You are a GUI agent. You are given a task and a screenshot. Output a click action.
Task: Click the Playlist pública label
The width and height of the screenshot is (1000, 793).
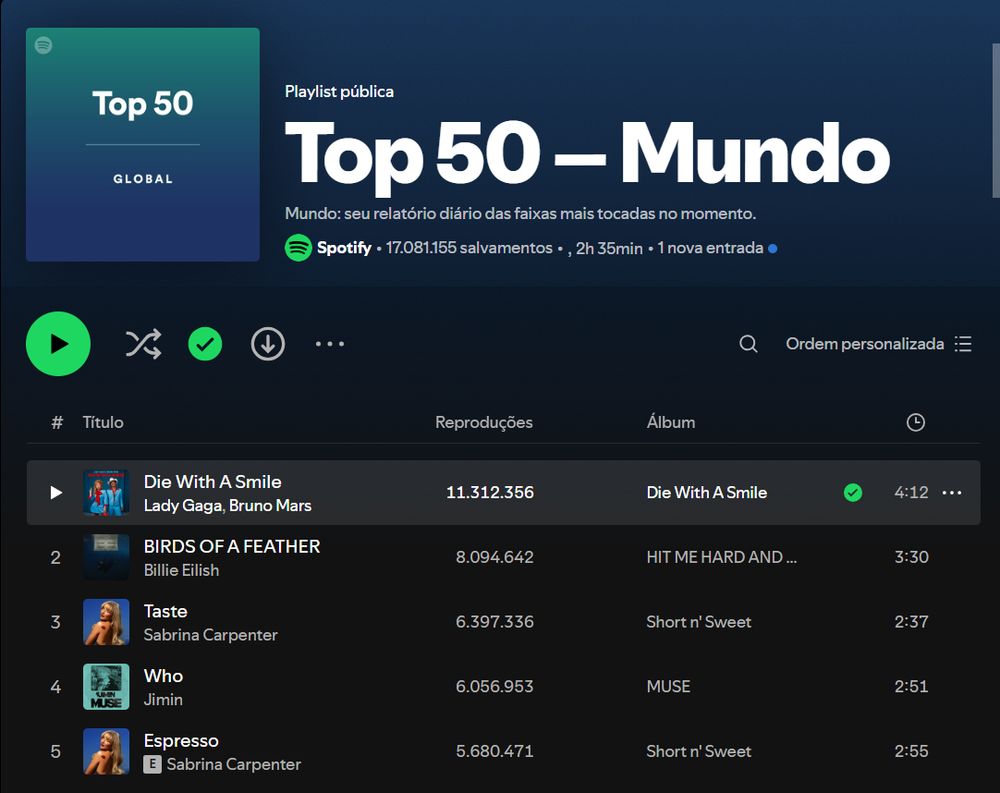pos(339,91)
